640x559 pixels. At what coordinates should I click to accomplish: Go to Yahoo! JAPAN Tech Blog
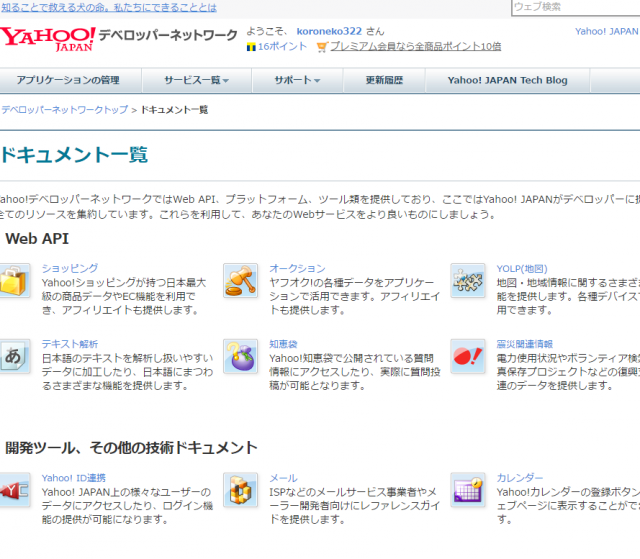click(507, 80)
